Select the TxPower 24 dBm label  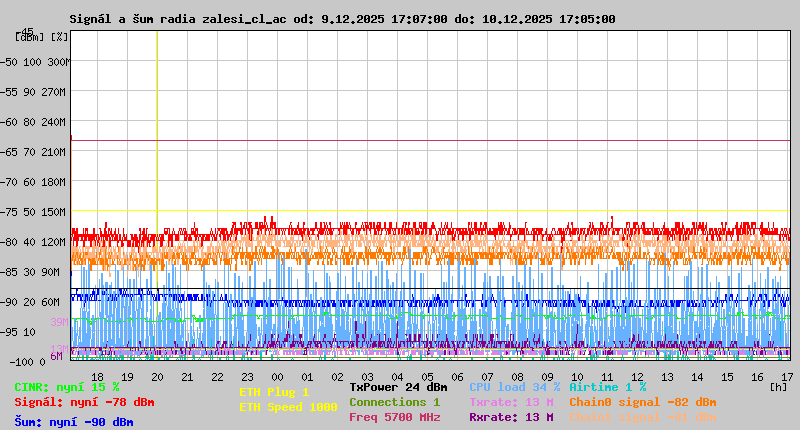(x=398, y=387)
